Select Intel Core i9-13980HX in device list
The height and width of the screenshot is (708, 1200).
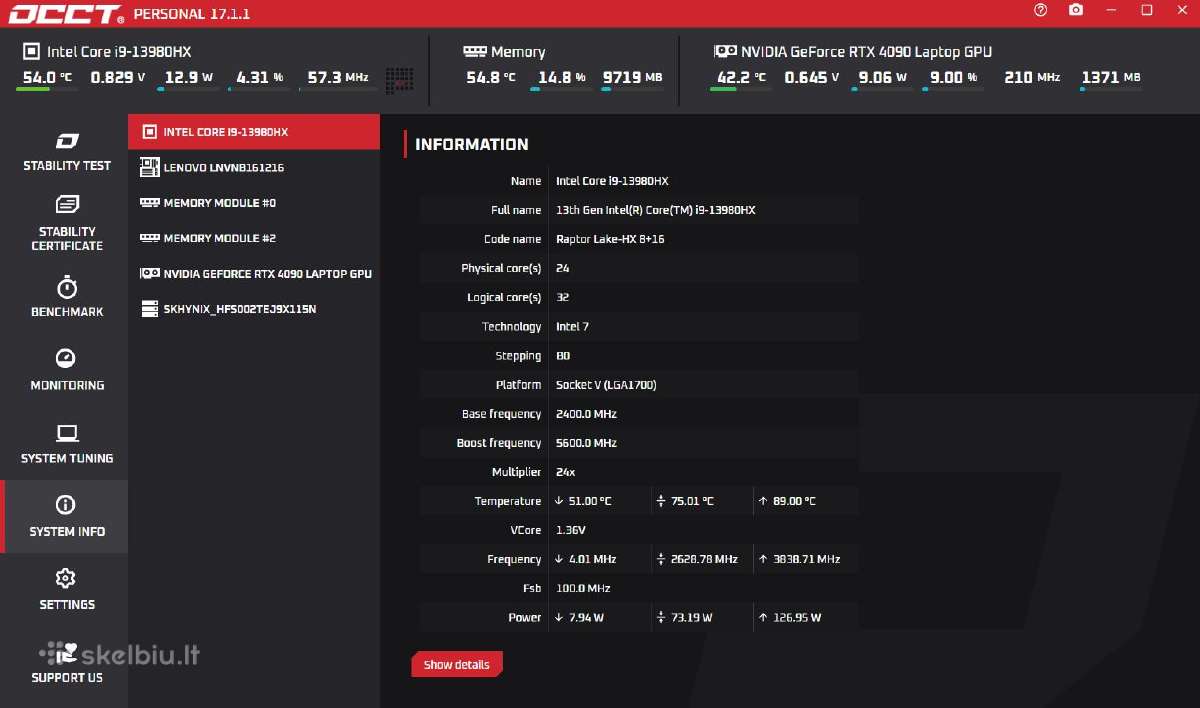click(x=254, y=132)
